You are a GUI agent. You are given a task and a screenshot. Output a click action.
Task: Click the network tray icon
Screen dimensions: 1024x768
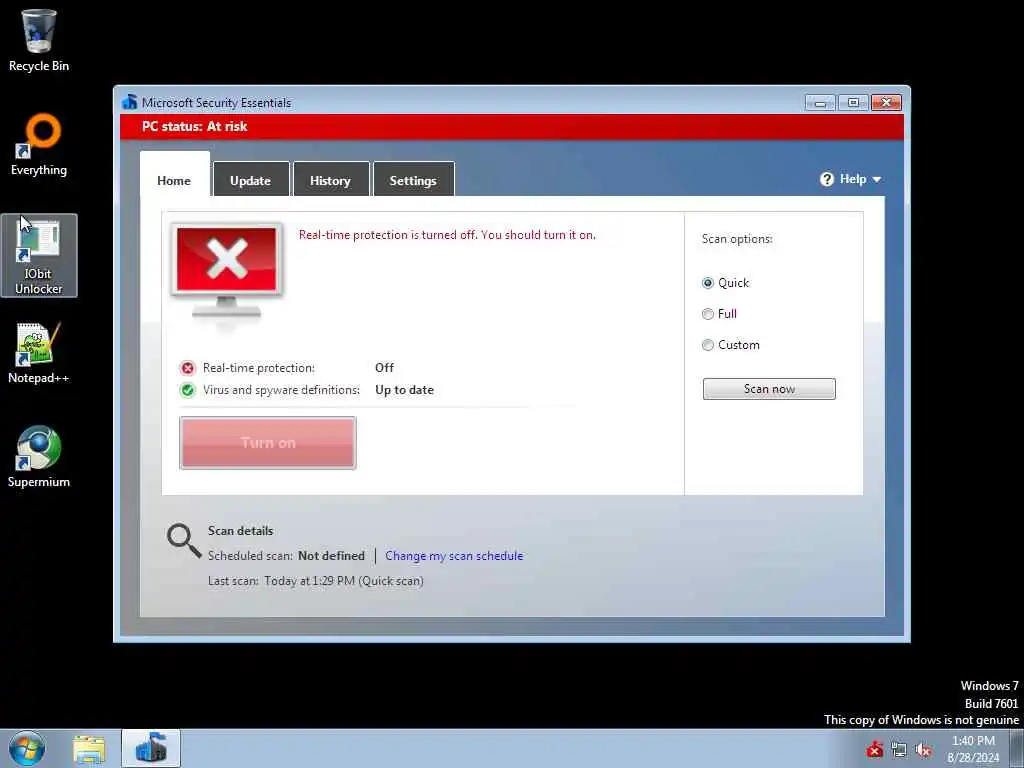(x=899, y=750)
